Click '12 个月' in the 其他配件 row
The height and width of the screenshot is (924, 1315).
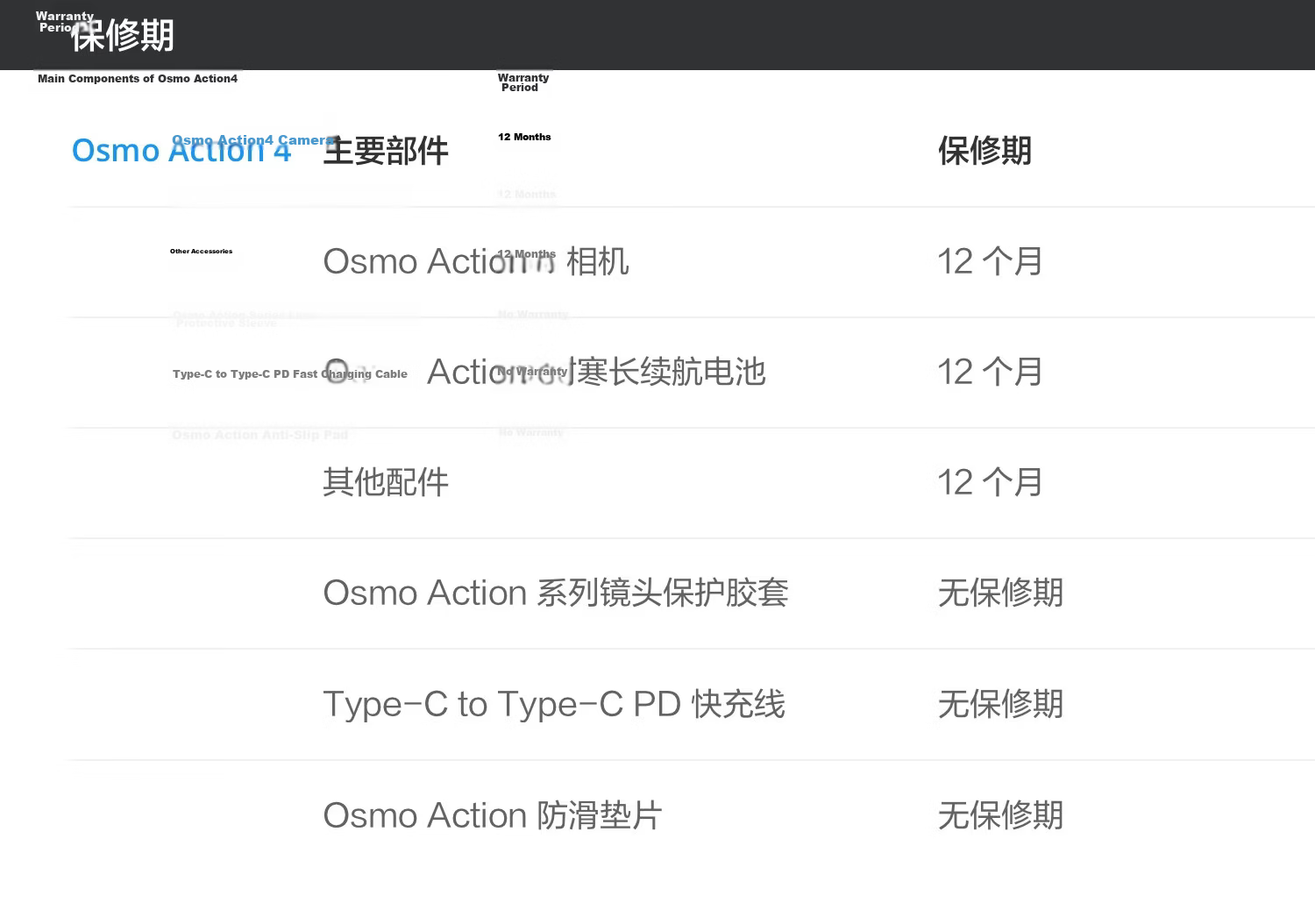[990, 482]
